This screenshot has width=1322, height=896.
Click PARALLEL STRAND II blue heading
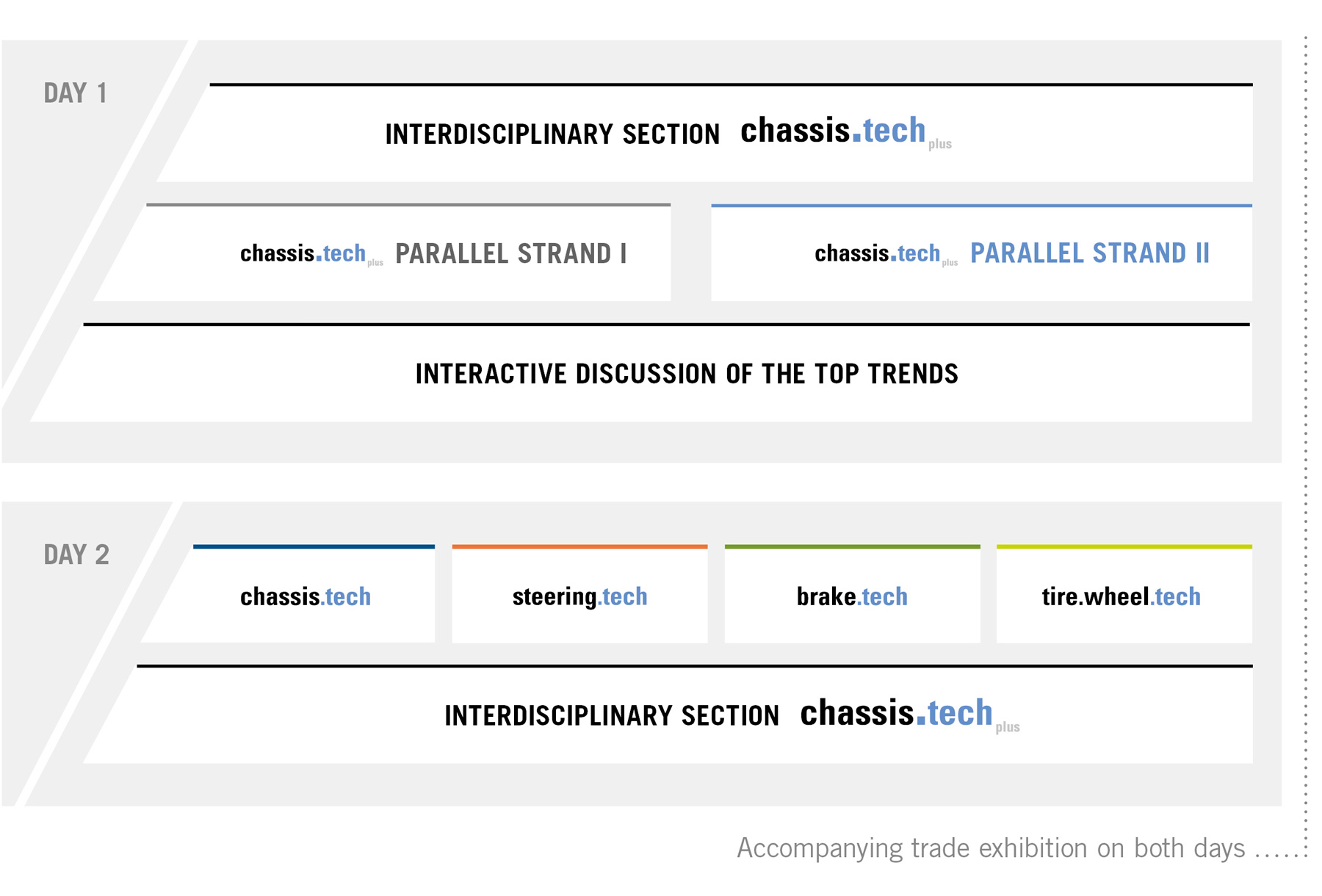point(1090,253)
